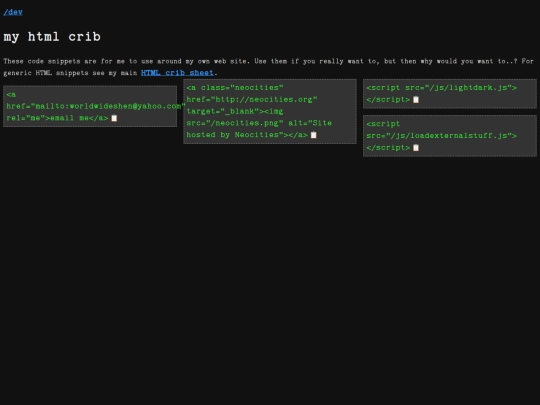Click the href="http://neocities.org" code line
Screen dimensions: 540x405
(252, 100)
